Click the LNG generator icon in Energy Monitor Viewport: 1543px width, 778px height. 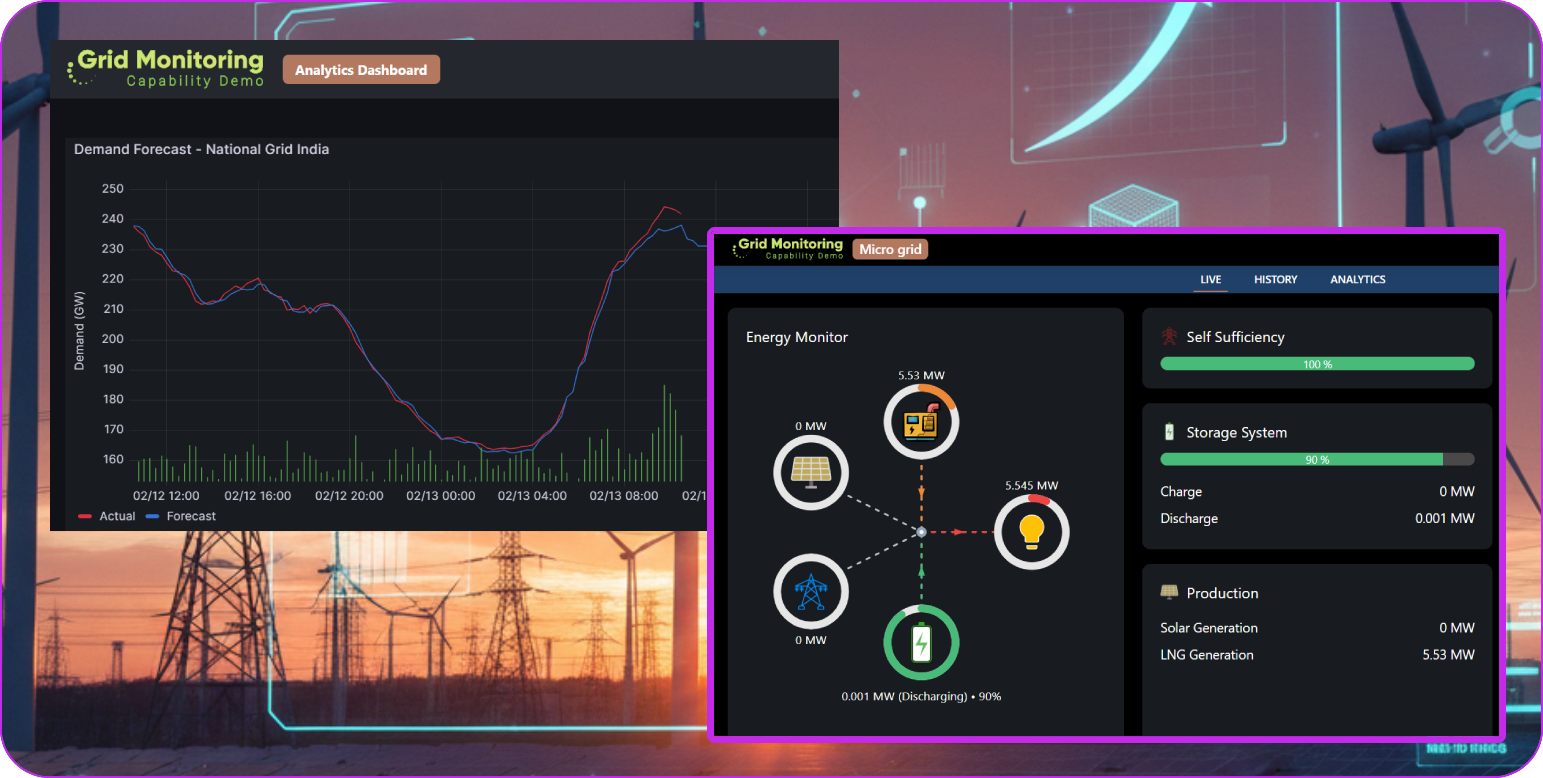920,421
